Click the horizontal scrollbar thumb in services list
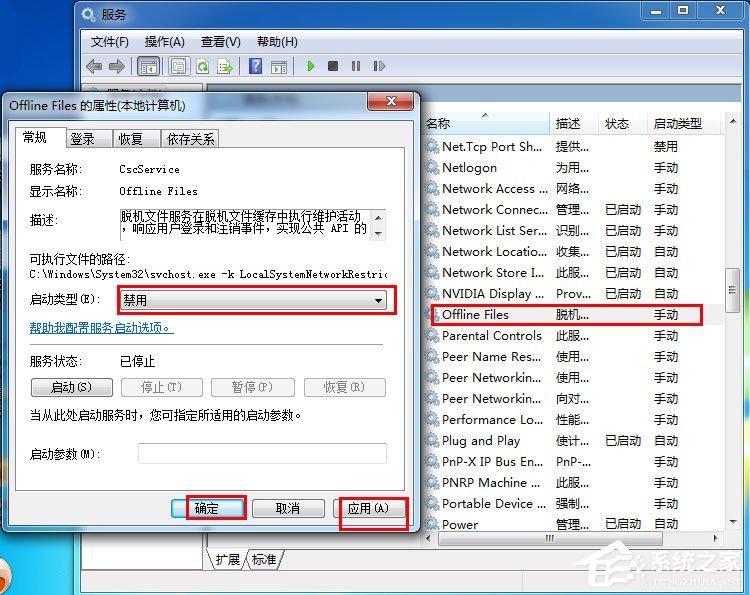This screenshot has width=750, height=595. pyautogui.click(x=550, y=539)
